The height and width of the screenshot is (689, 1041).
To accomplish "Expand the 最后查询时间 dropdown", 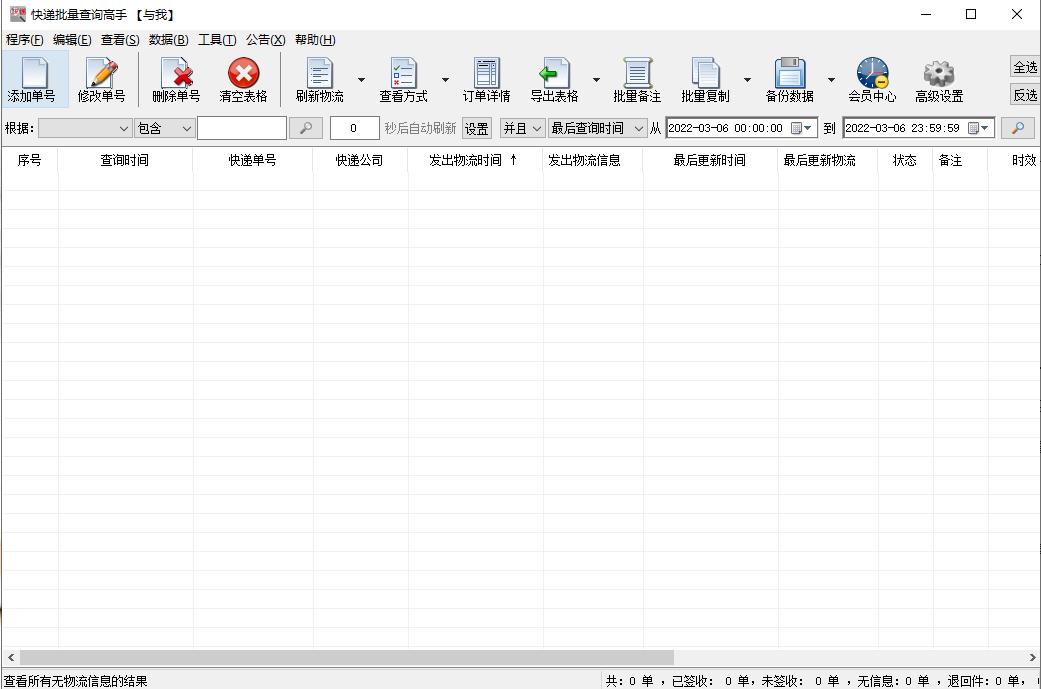I will [x=597, y=128].
